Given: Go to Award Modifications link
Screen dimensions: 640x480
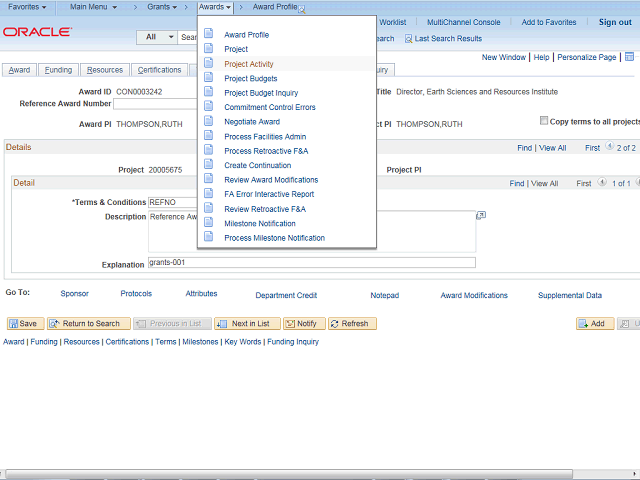Looking at the screenshot, I should click(x=474, y=295).
